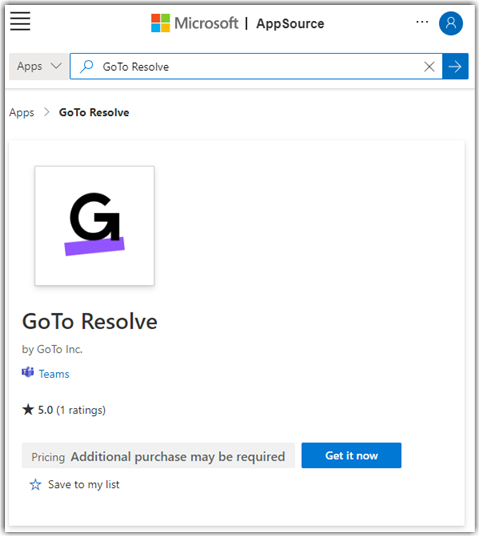This screenshot has height=537, width=480.
Task: Focus the GoTo Resolve search field
Action: (x=256, y=66)
